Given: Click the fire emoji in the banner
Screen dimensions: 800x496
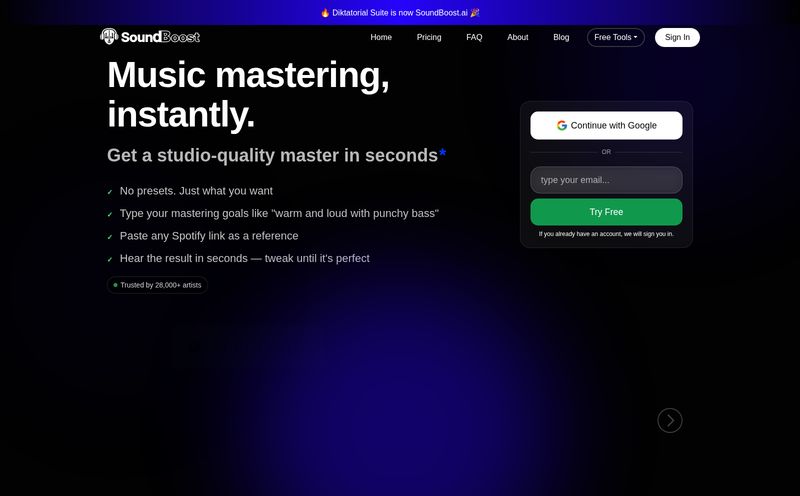Looking at the screenshot, I should pos(325,13).
